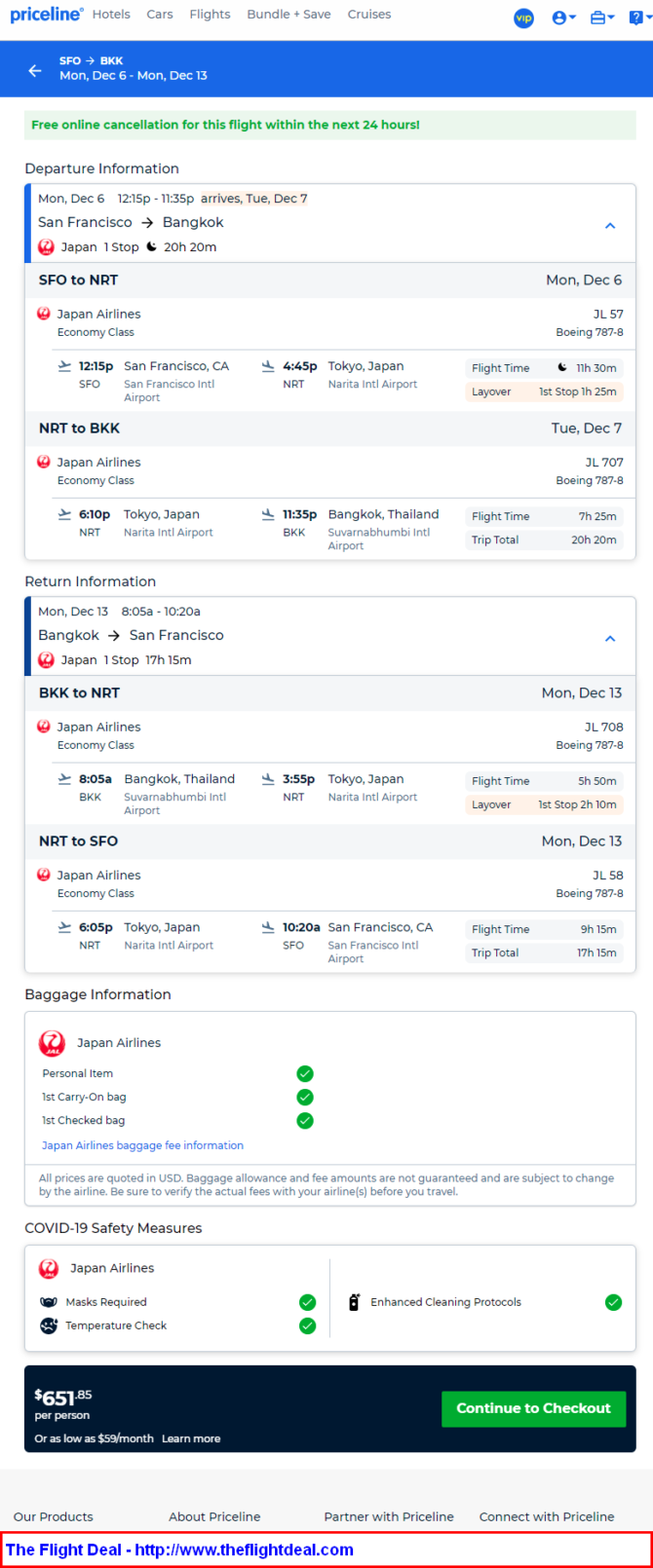Image resolution: width=653 pixels, height=1568 pixels.
Task: Click Continue to Checkout button
Action: [533, 1408]
